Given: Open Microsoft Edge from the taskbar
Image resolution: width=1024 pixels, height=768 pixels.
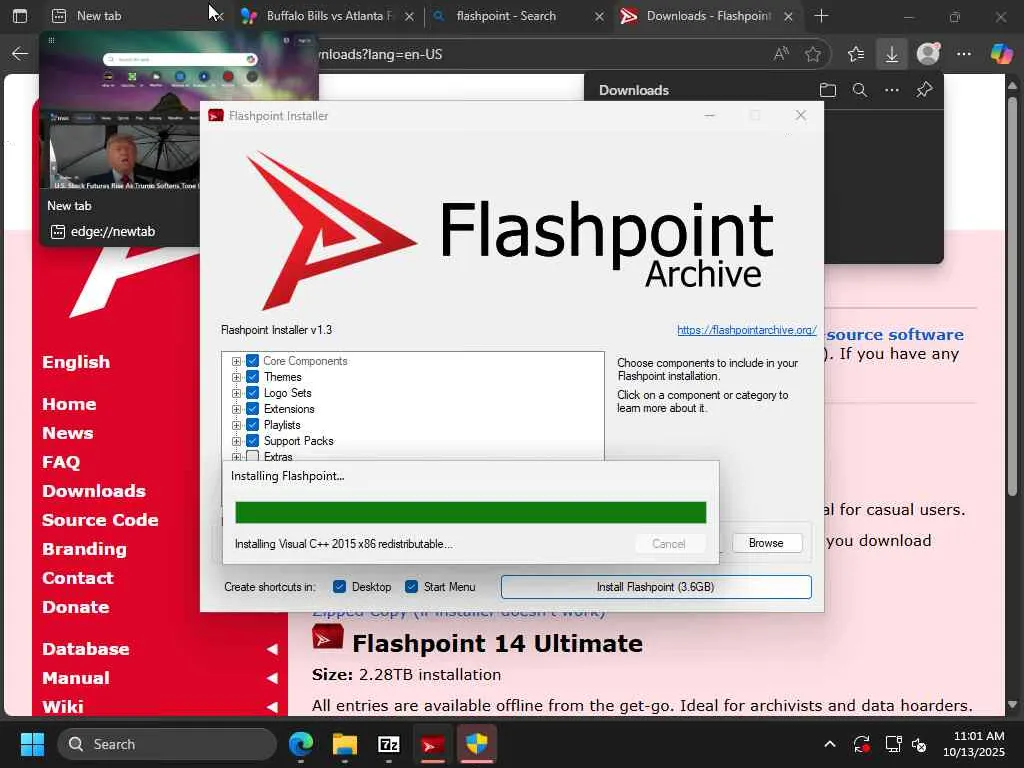Looking at the screenshot, I should pyautogui.click(x=301, y=744).
